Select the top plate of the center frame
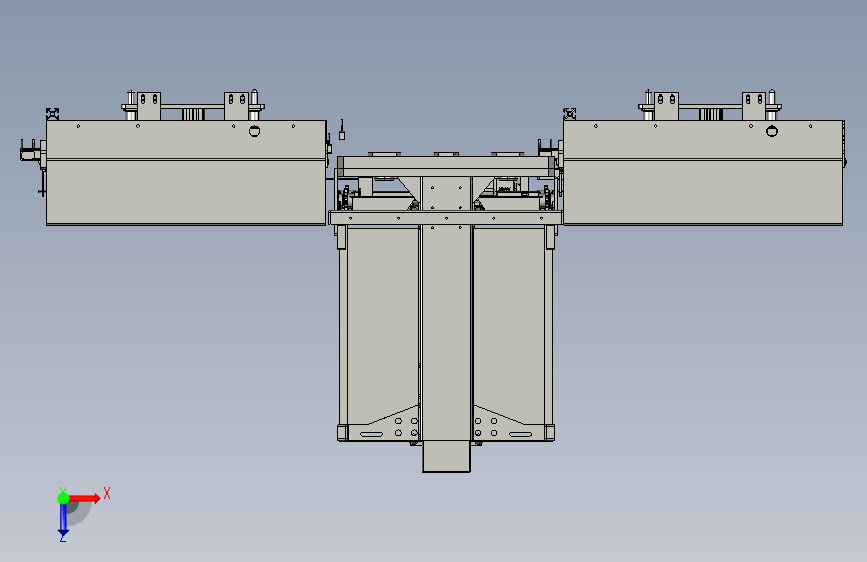This screenshot has width=867, height=562. pyautogui.click(x=446, y=166)
